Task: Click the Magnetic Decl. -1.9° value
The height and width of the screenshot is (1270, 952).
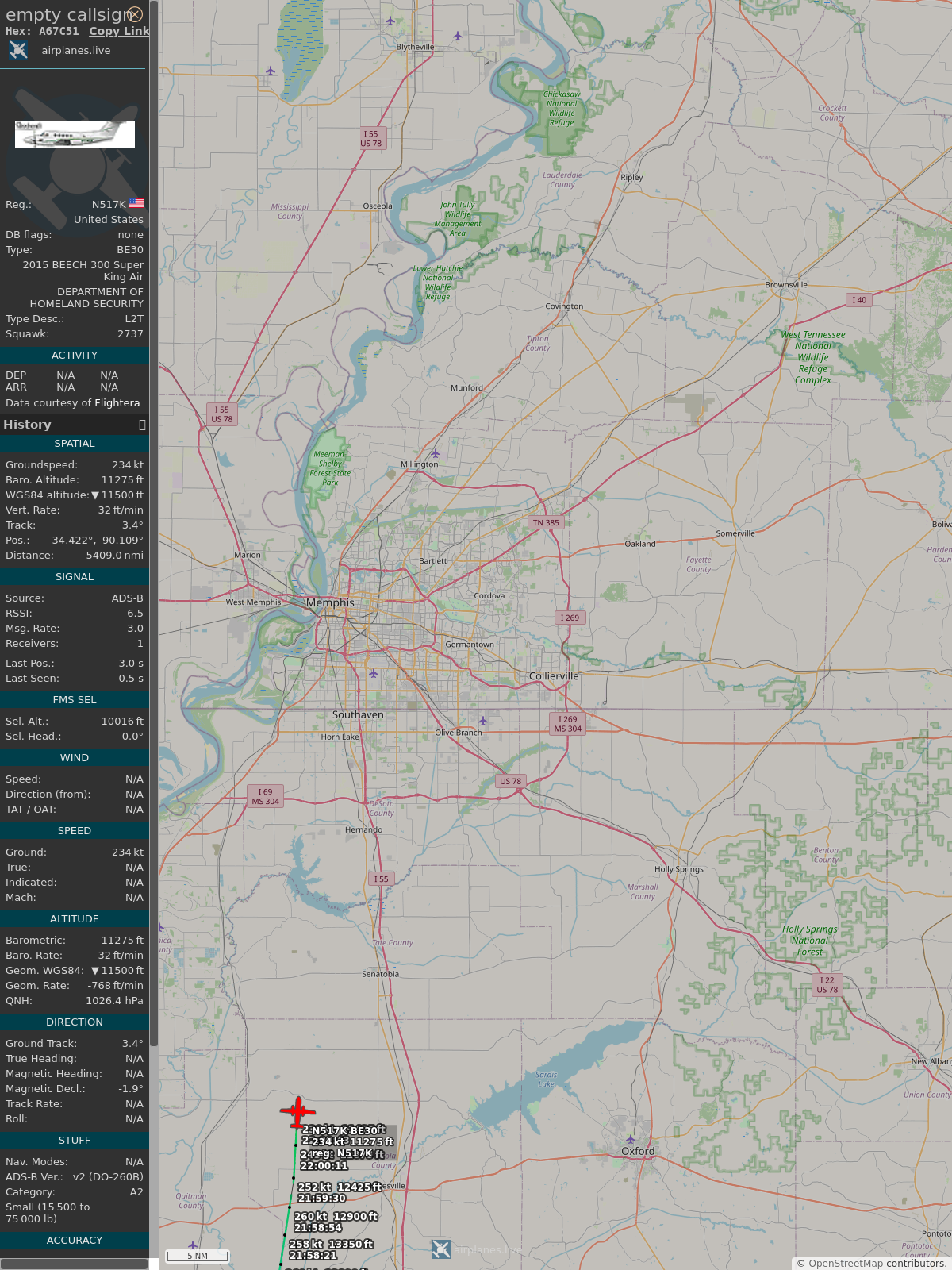Action: point(131,1089)
